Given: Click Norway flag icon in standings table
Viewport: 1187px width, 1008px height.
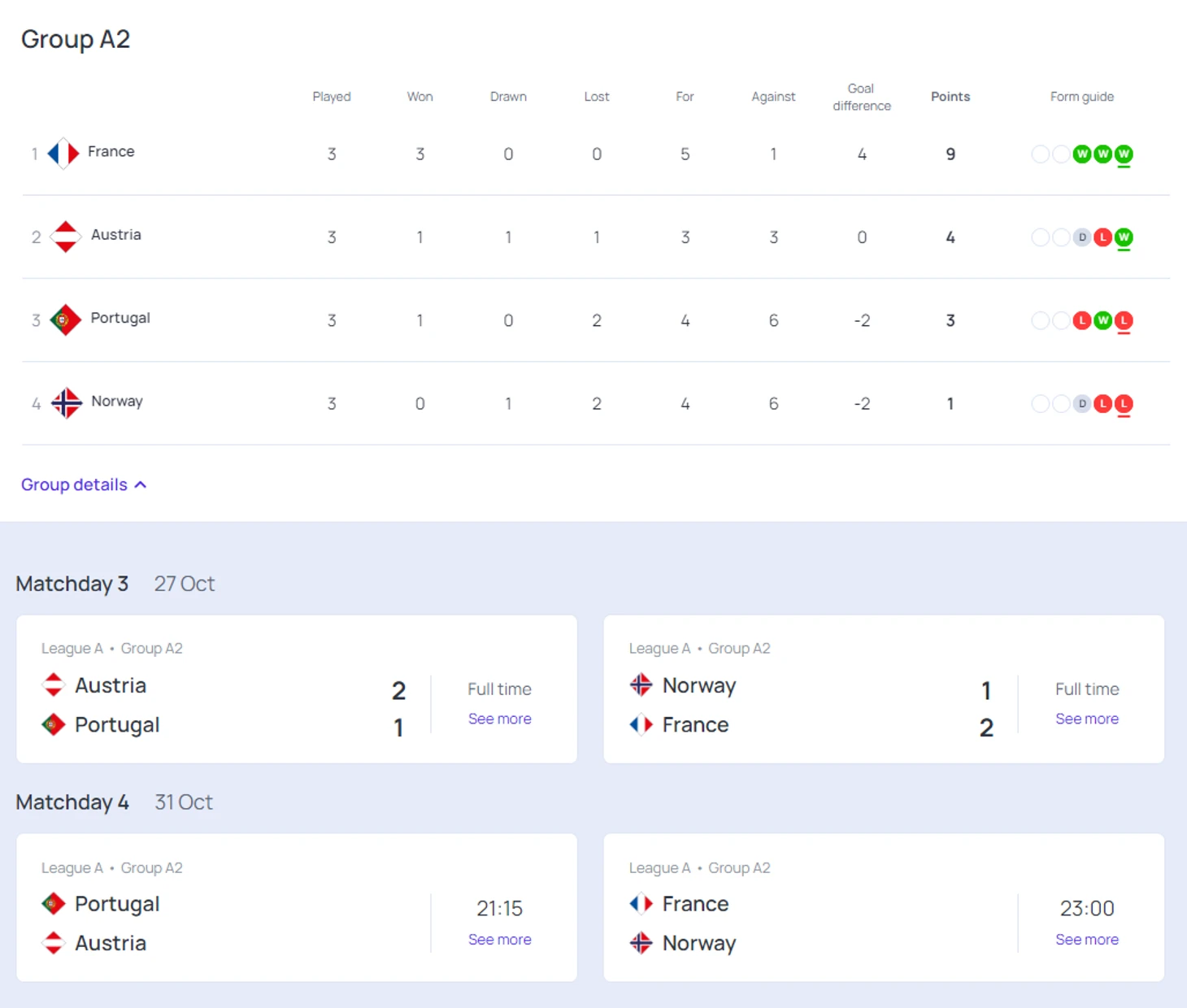Looking at the screenshot, I should click(x=66, y=402).
